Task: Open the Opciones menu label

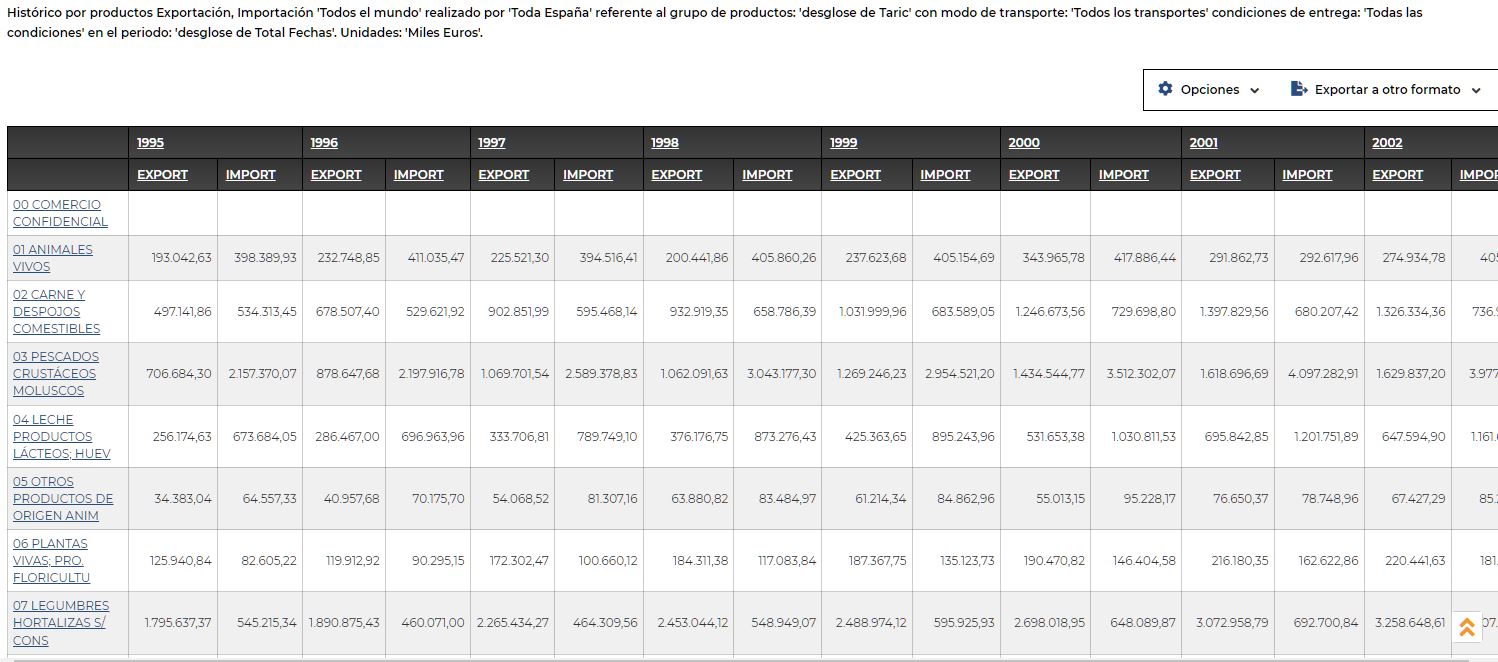Action: (1209, 89)
